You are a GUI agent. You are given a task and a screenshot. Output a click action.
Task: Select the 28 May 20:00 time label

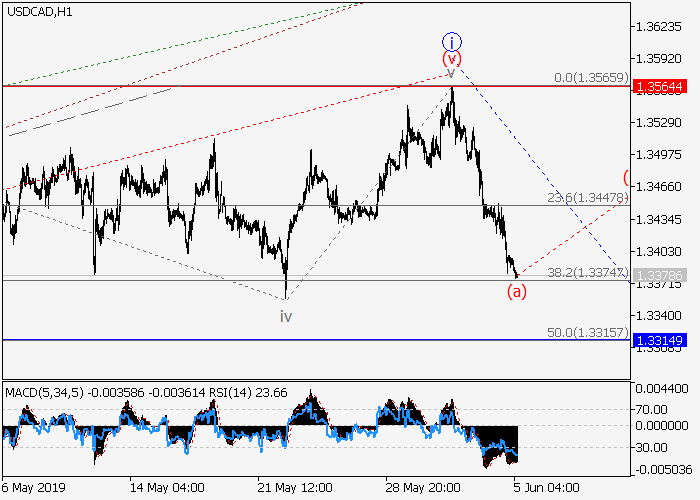point(424,488)
